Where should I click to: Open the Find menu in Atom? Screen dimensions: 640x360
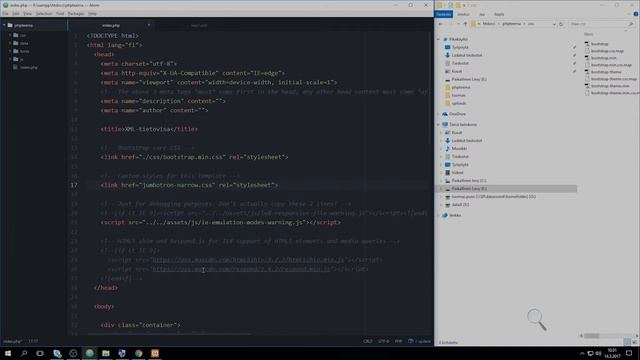coord(60,13)
